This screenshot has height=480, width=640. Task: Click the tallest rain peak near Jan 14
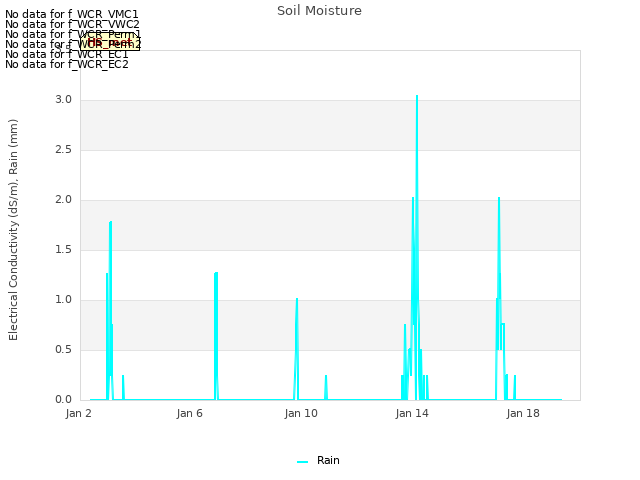417,98
